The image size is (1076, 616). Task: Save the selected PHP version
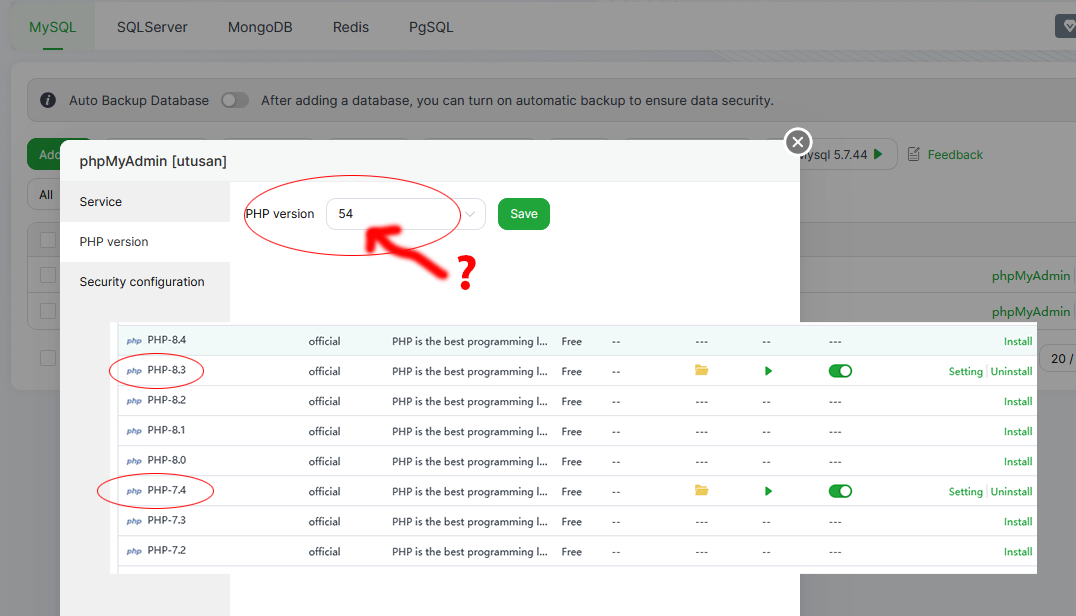tap(524, 214)
